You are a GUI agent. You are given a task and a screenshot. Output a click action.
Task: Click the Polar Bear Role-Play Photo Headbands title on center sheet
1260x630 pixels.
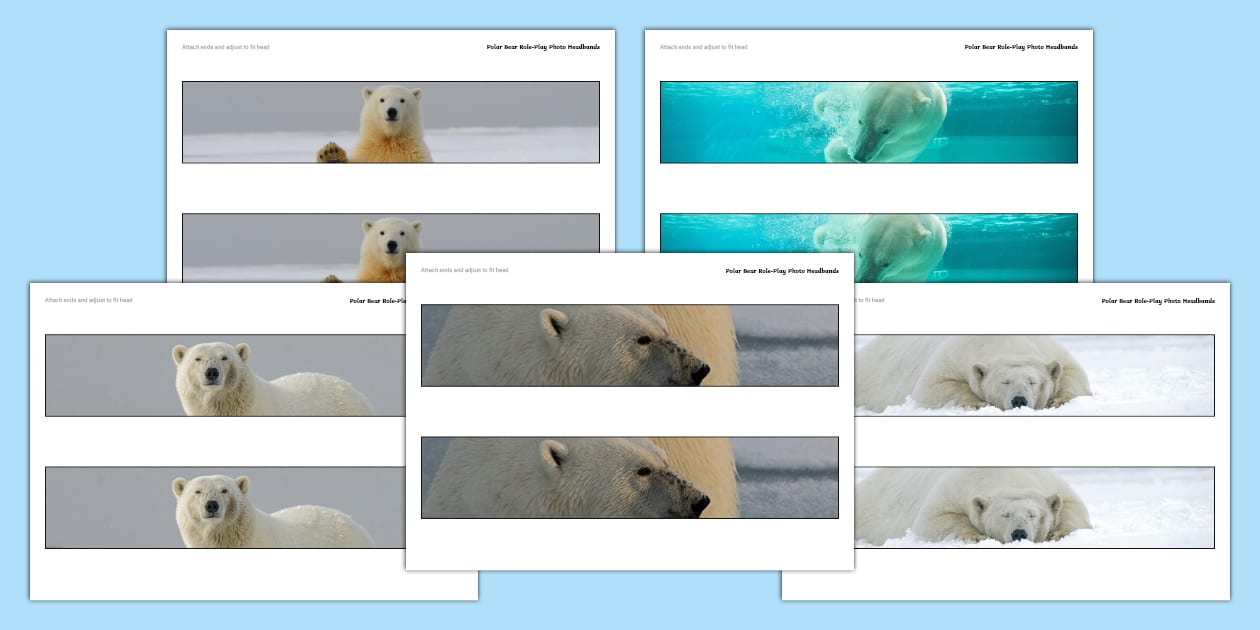point(781,269)
